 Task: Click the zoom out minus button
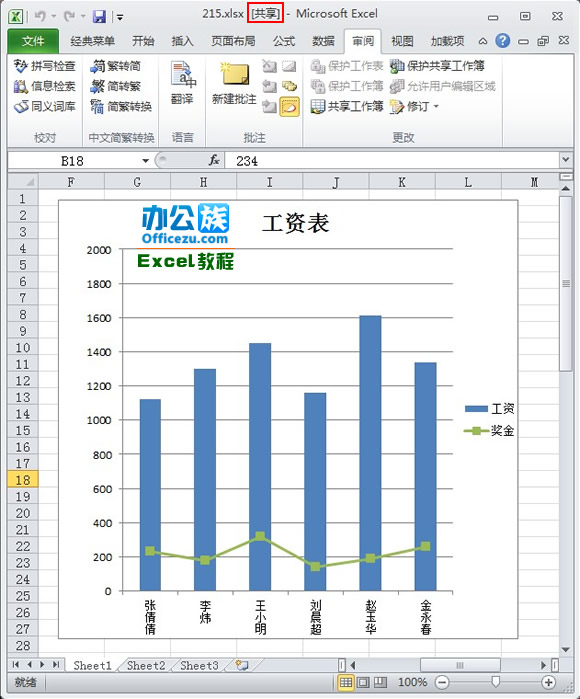click(442, 682)
